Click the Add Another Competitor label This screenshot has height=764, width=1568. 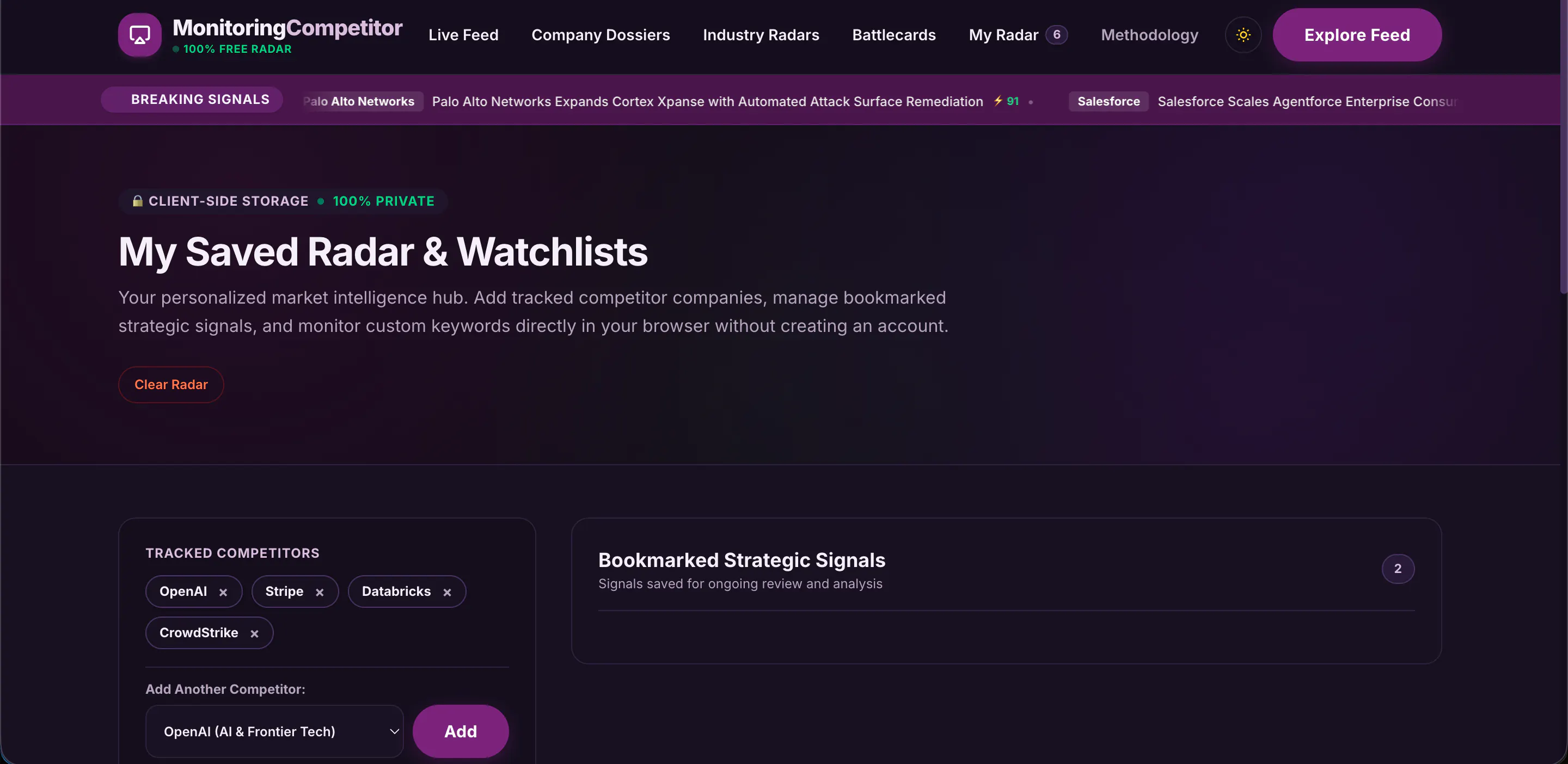tap(225, 689)
